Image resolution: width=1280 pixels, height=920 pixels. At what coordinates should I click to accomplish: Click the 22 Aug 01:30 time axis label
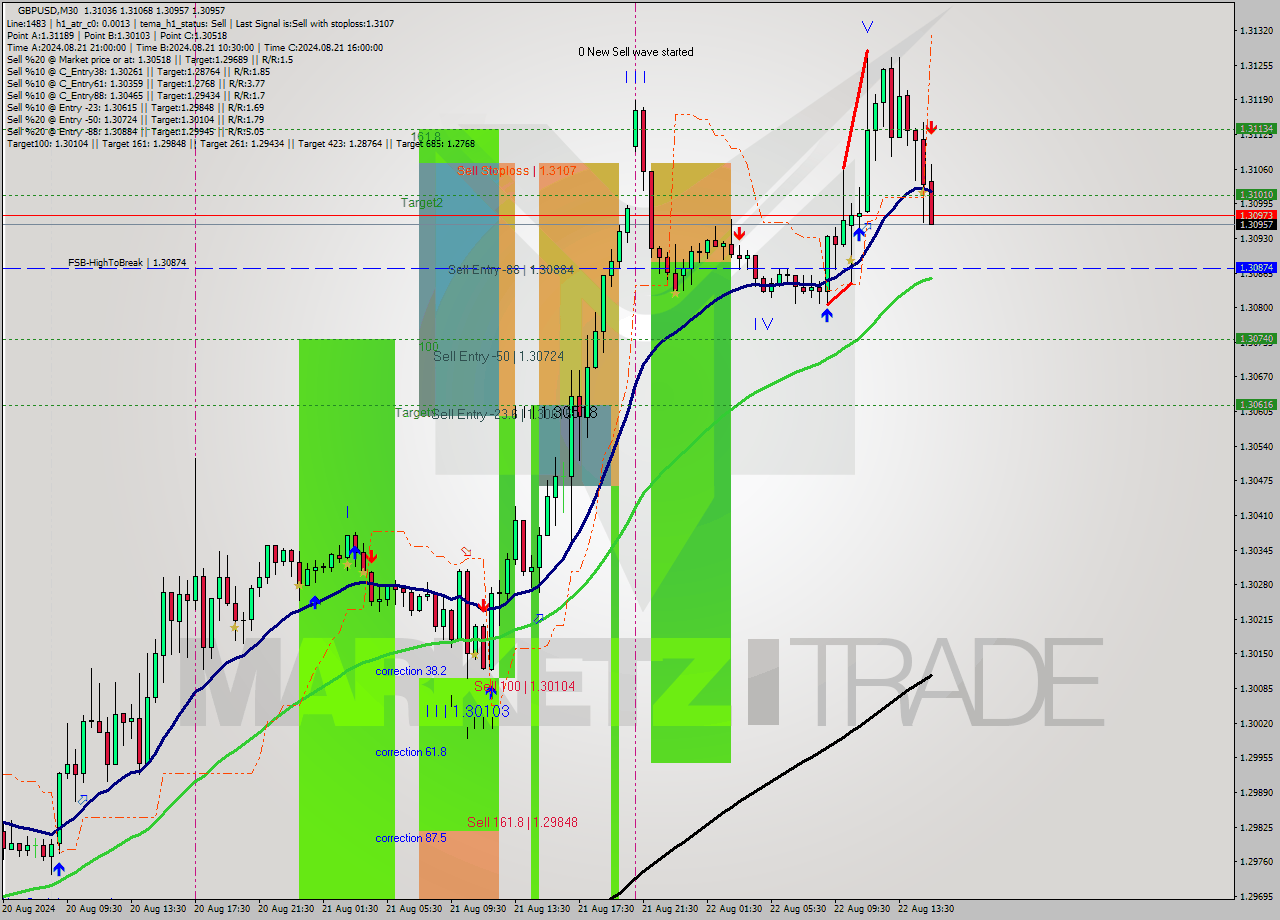click(x=735, y=909)
